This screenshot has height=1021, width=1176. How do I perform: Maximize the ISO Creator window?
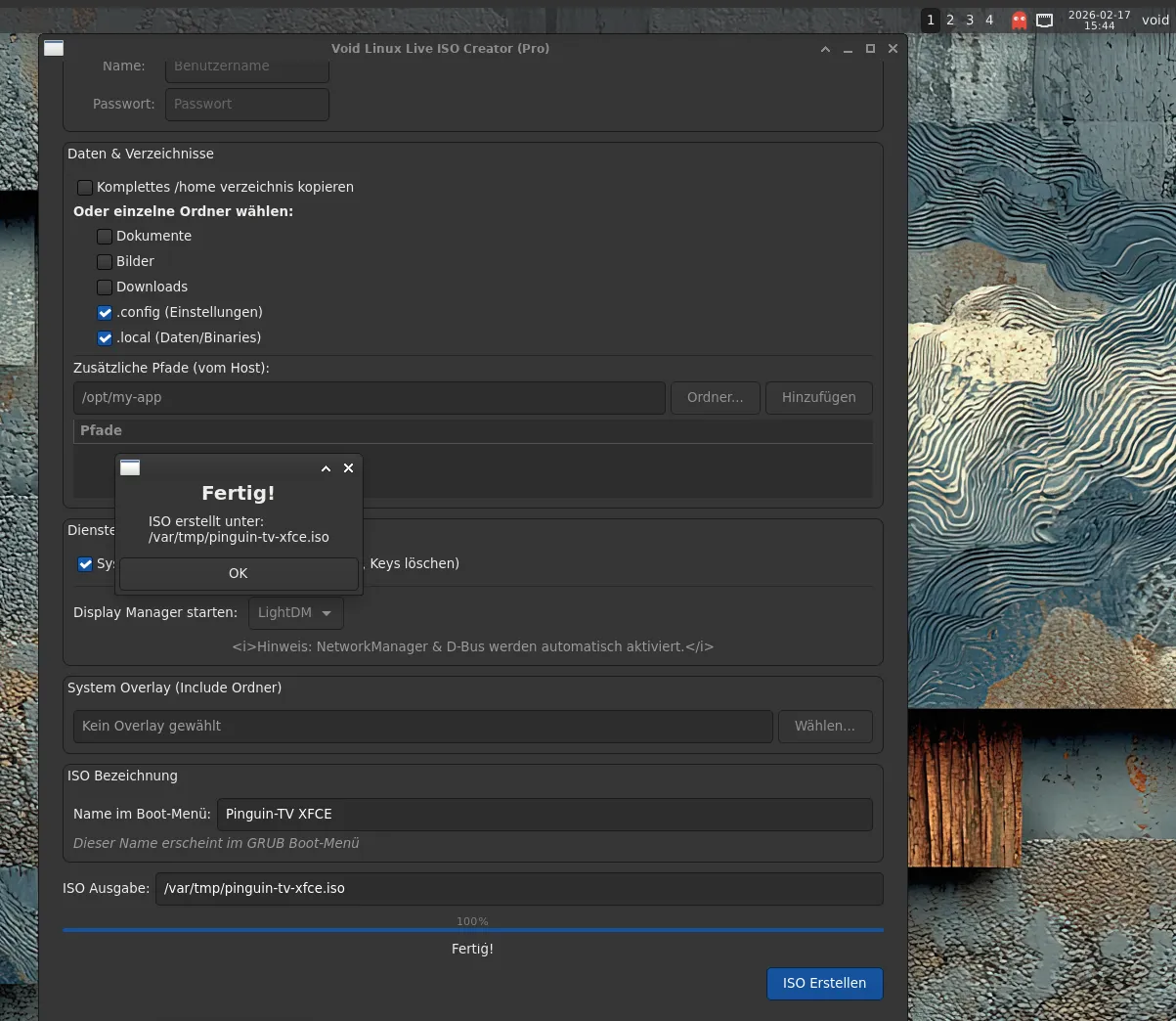point(870,49)
